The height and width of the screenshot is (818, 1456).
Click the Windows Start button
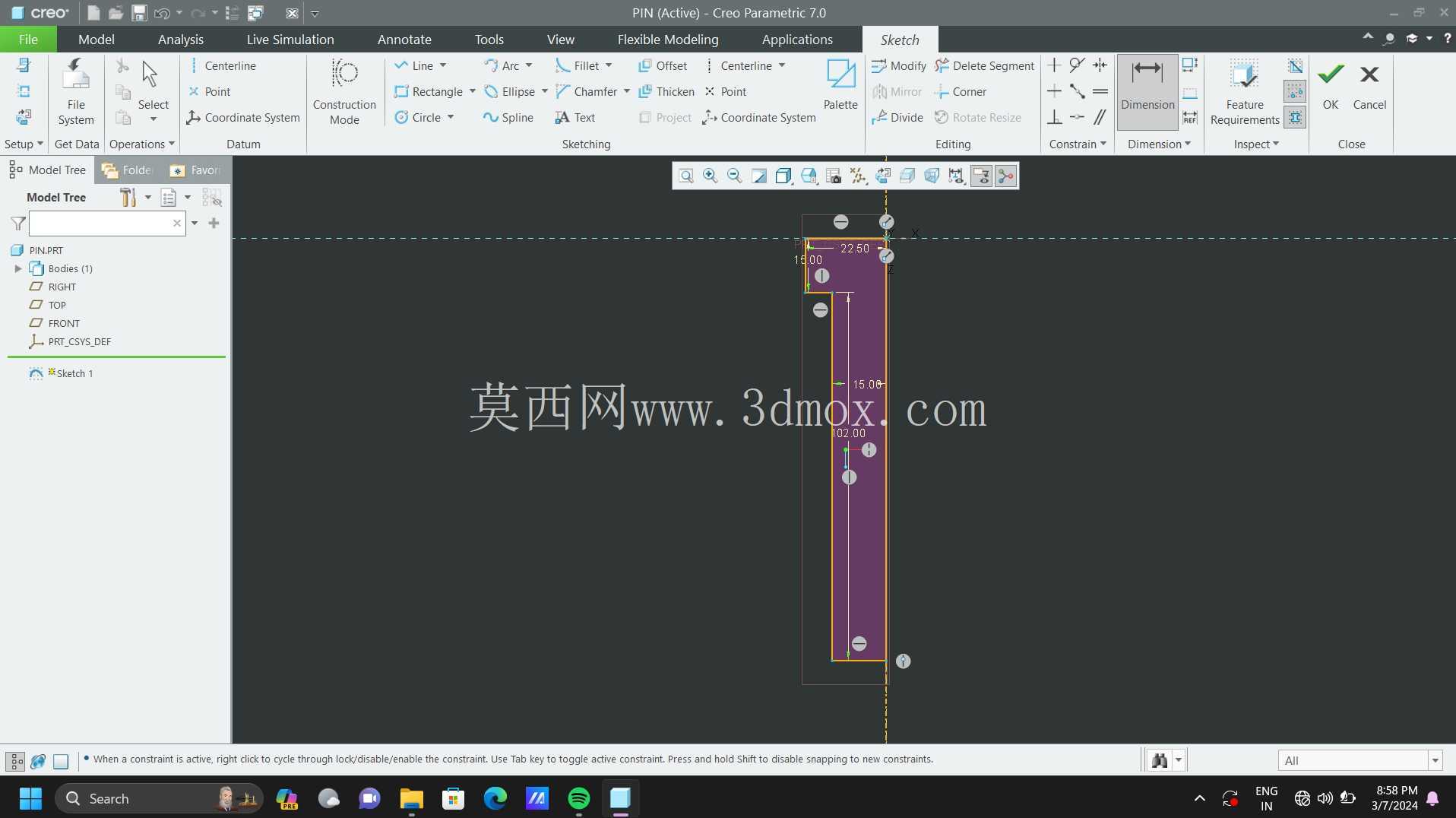(x=30, y=799)
